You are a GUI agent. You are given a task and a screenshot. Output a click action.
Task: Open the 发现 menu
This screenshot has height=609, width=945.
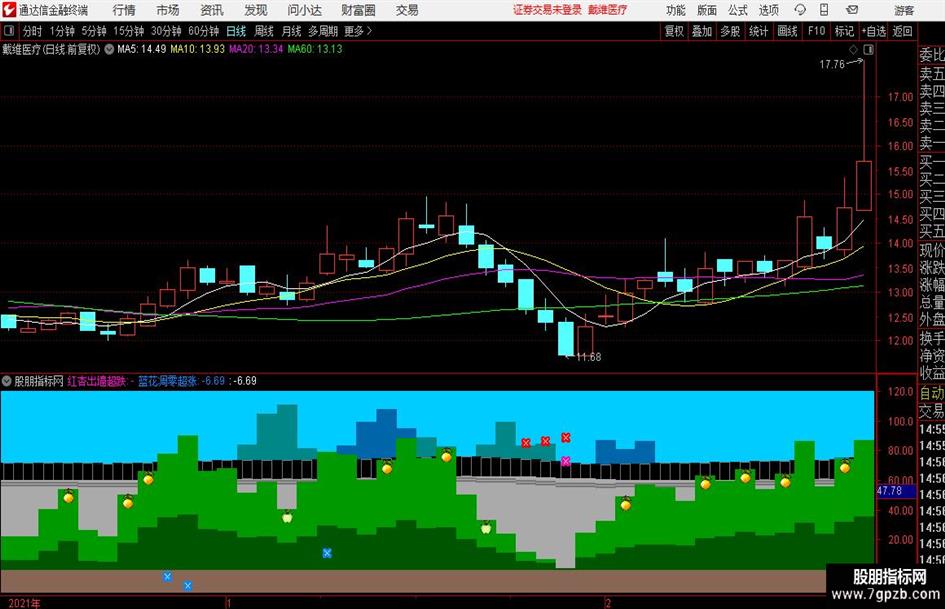(x=256, y=10)
